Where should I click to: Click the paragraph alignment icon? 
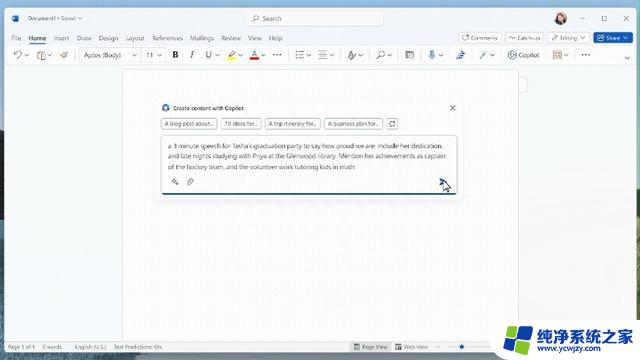[x=323, y=55]
